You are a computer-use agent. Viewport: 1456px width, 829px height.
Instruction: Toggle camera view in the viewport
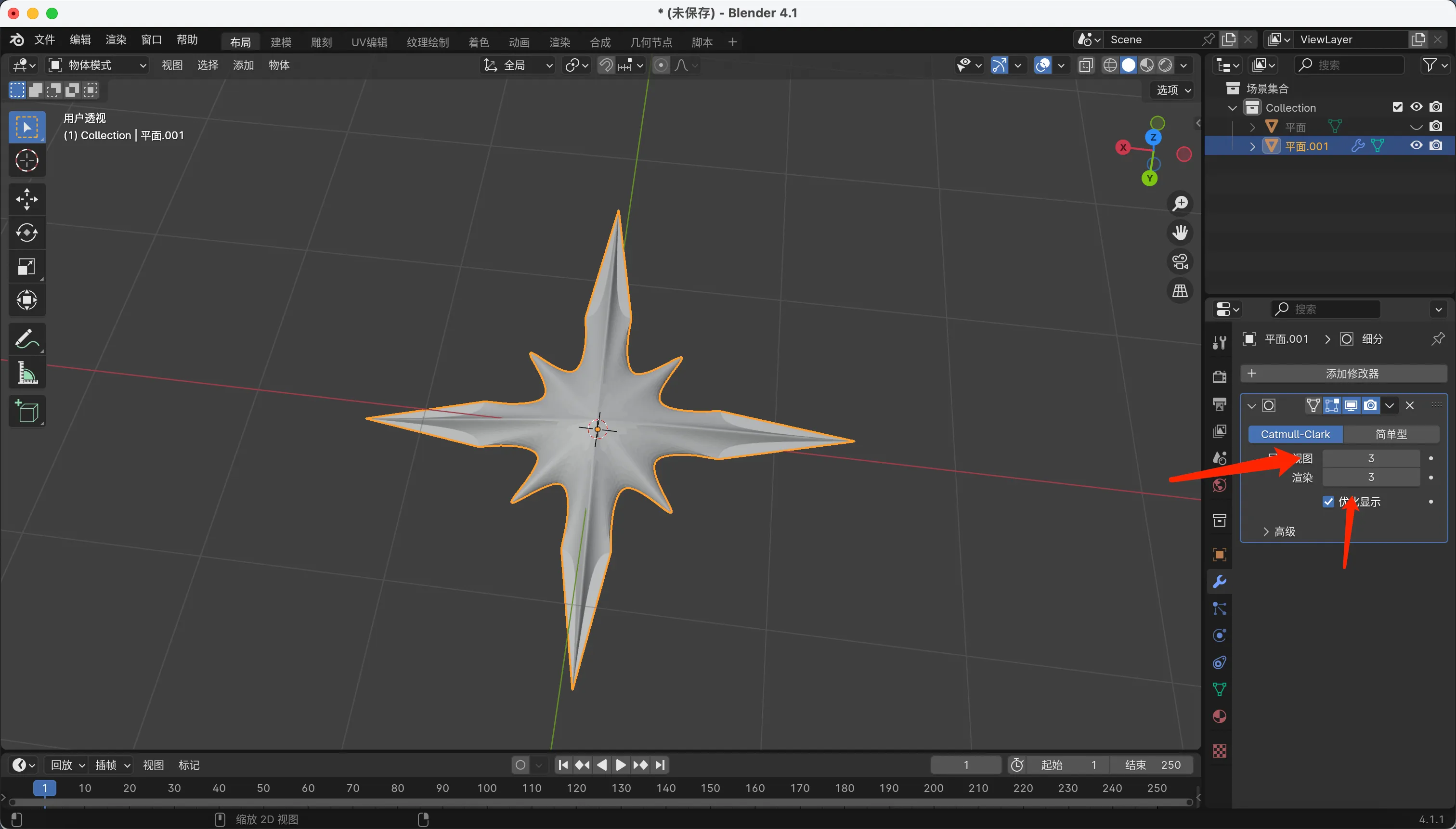coord(1180,262)
